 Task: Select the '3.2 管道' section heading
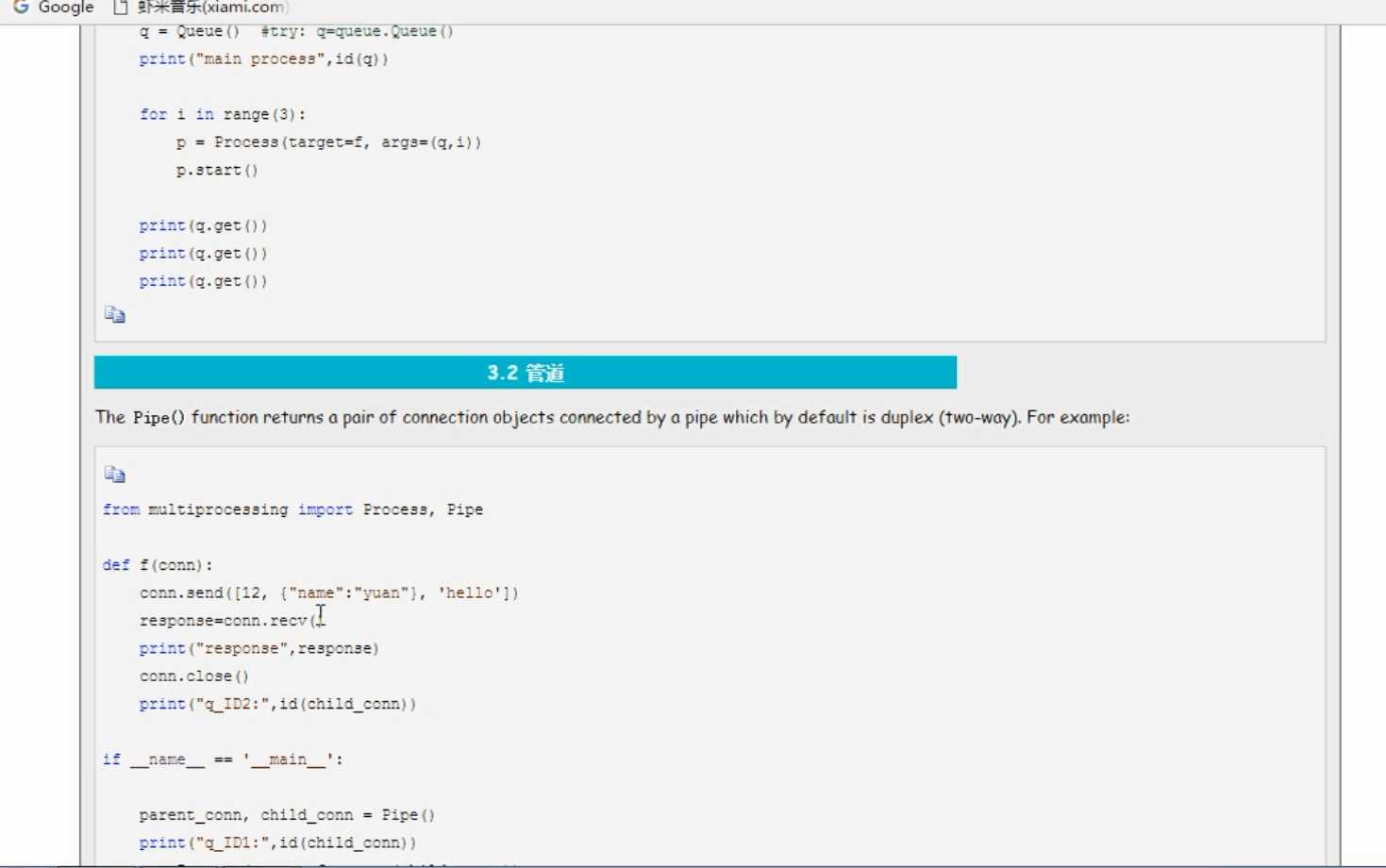(x=526, y=373)
